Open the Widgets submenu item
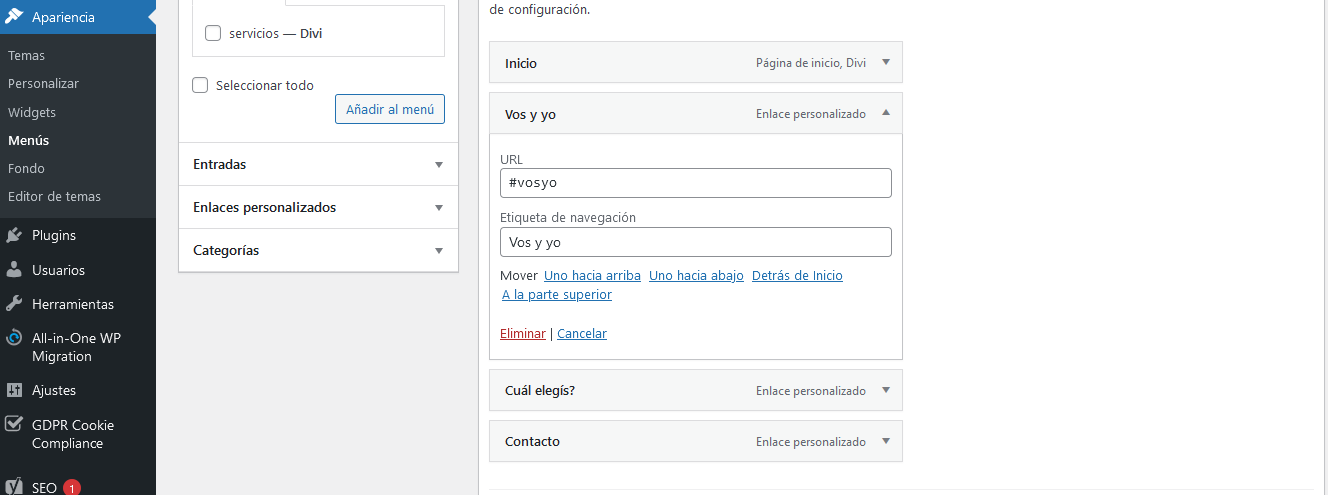The height and width of the screenshot is (495, 1328). point(32,113)
